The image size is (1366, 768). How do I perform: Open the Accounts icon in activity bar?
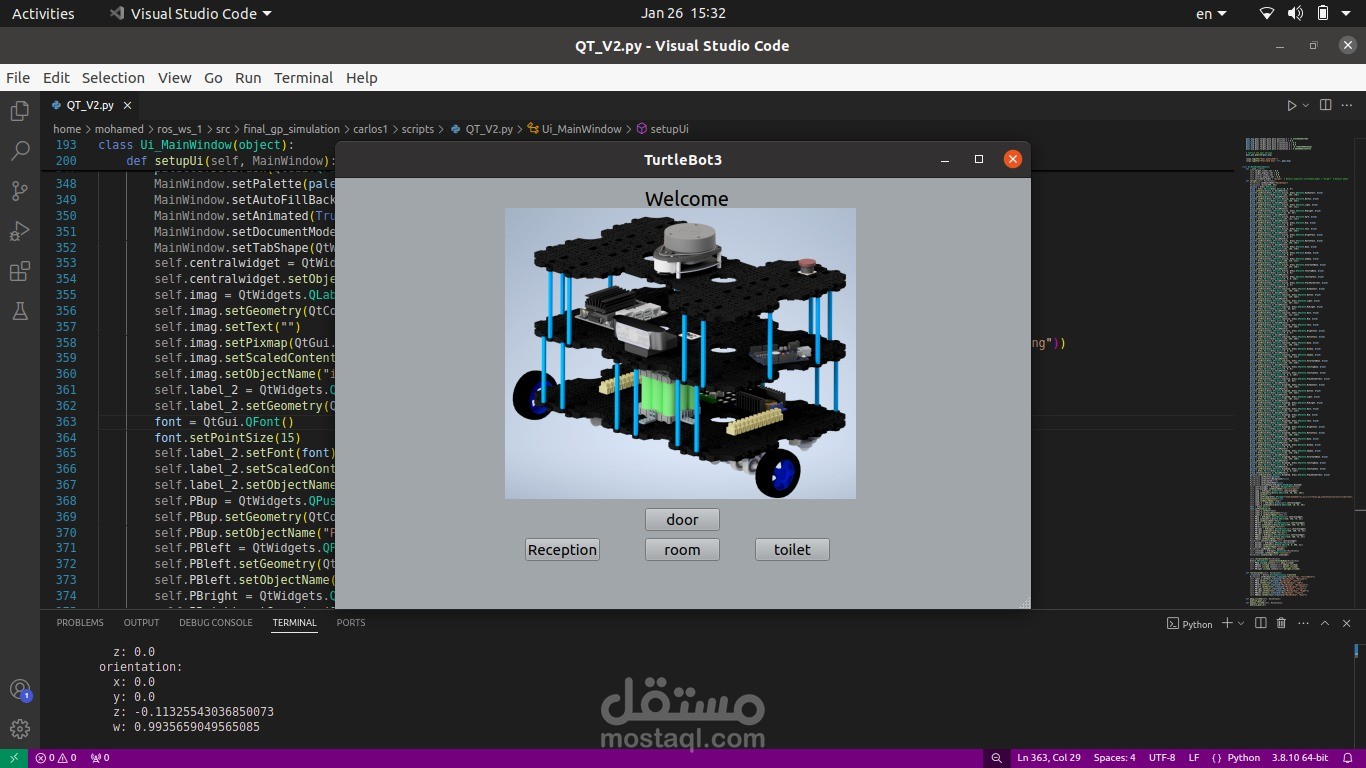[19, 690]
